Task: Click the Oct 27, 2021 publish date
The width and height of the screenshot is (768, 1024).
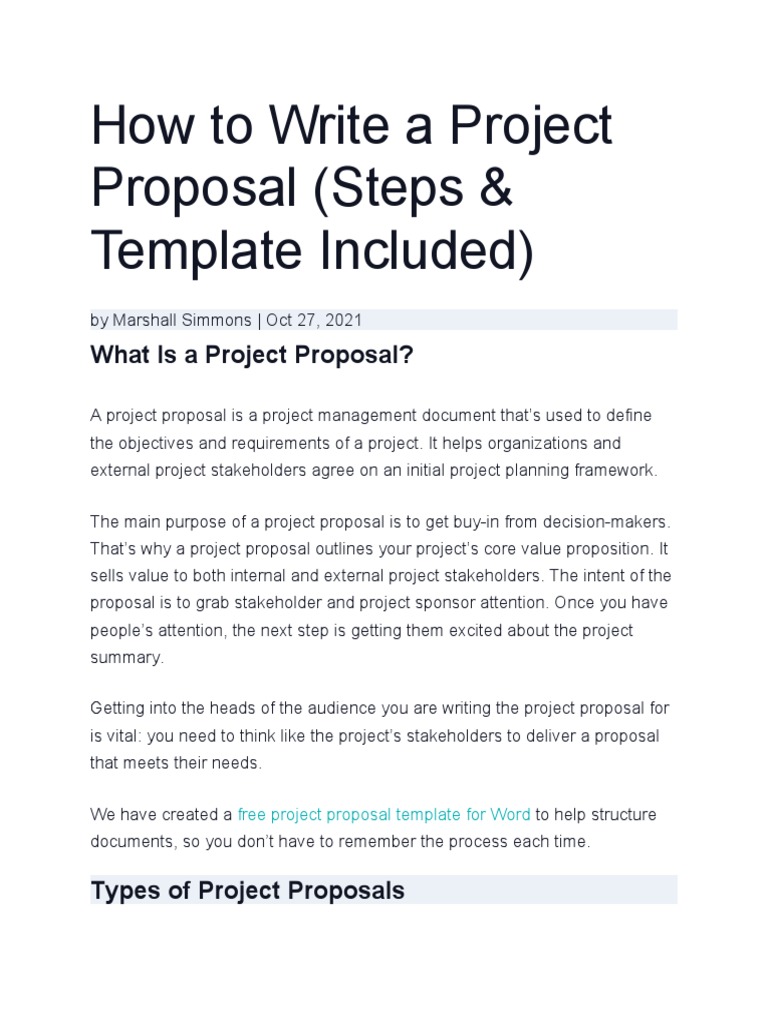Action: coord(314,320)
